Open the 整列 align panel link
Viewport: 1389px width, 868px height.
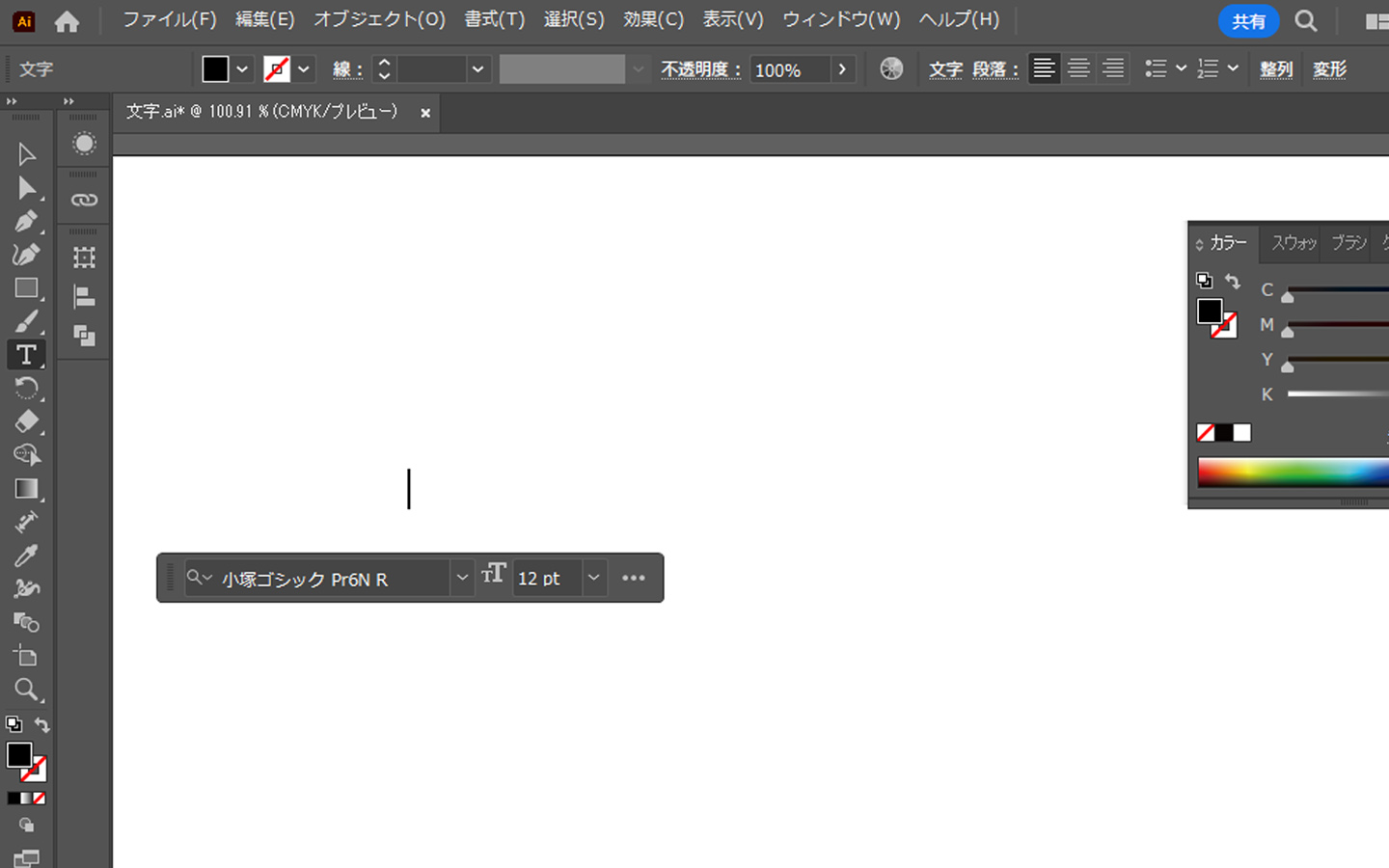coord(1275,69)
